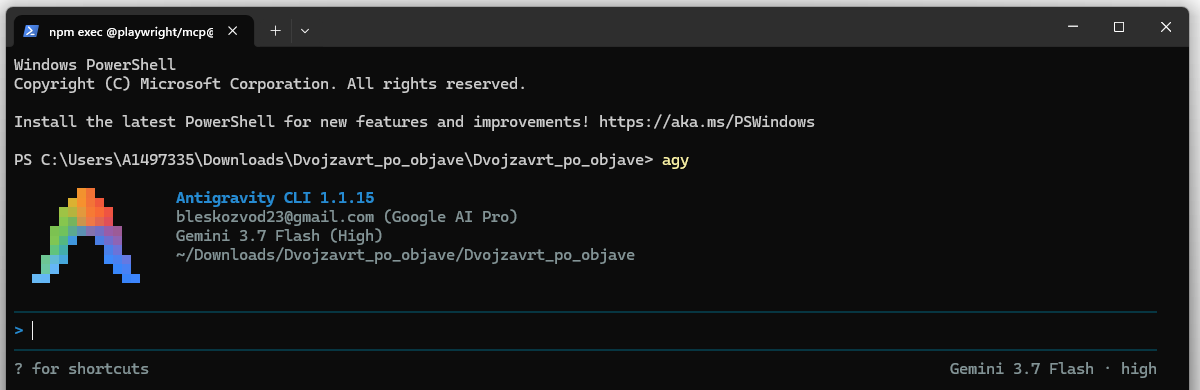Click the Antigravity pixel logo
Viewport: 1200px width, 390px height.
click(84, 234)
